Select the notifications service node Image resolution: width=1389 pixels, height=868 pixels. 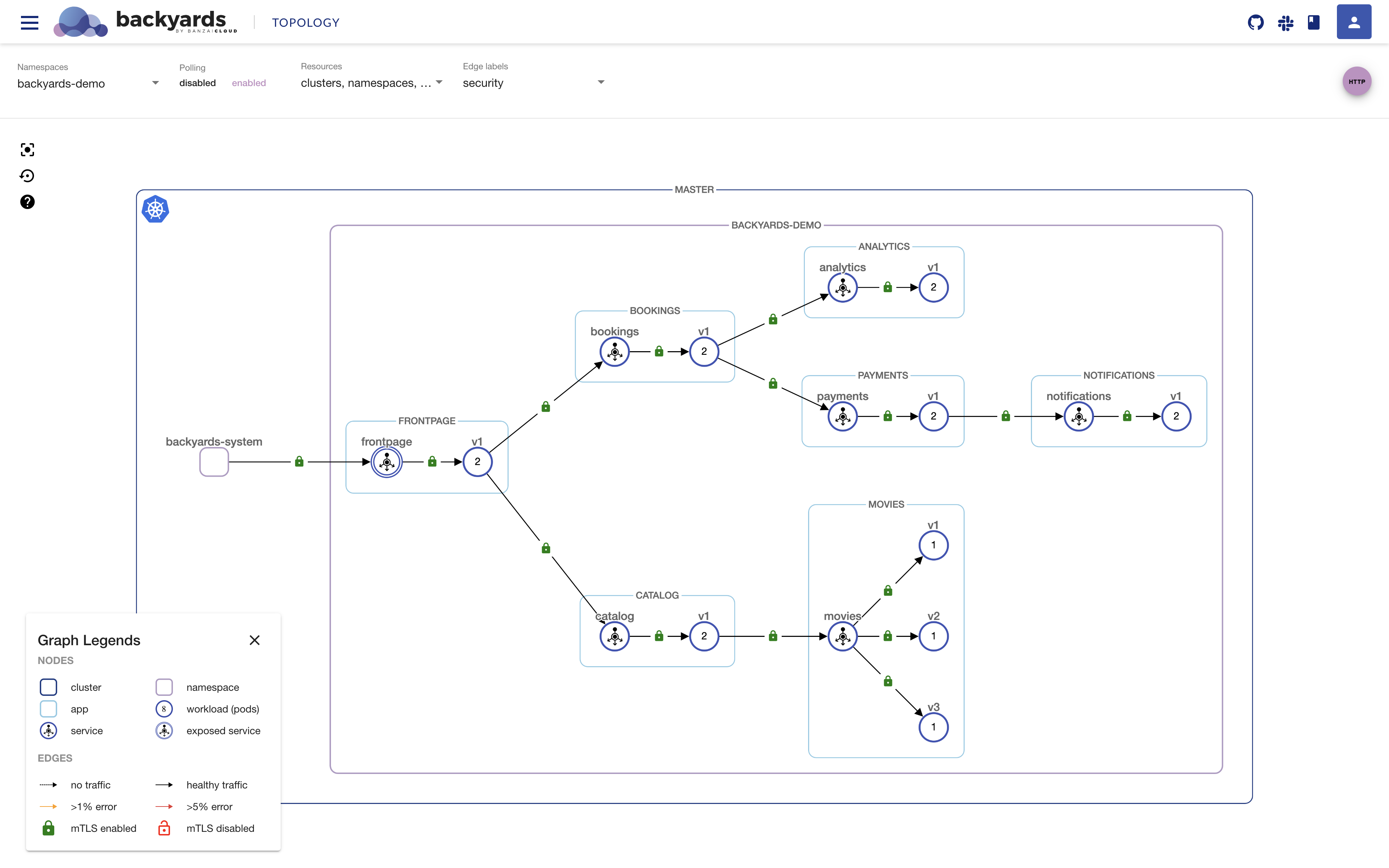pyautogui.click(x=1079, y=416)
